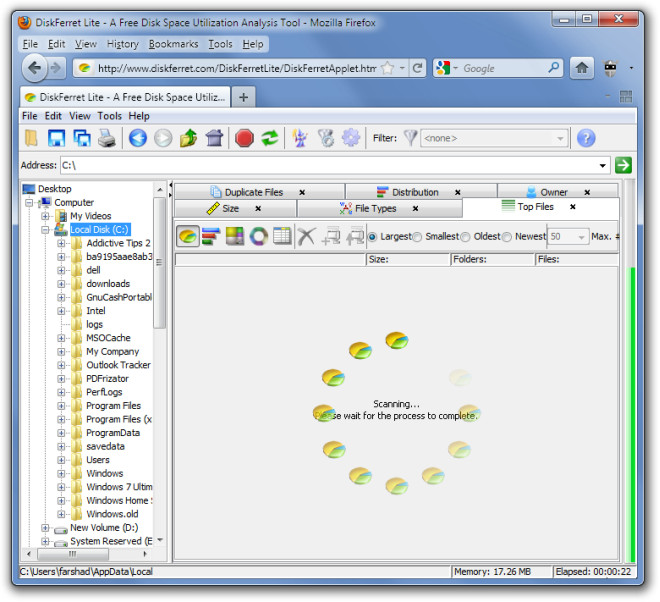This screenshot has width=660, height=602.
Task: Switch to the Size tab
Action: pyautogui.click(x=230, y=208)
